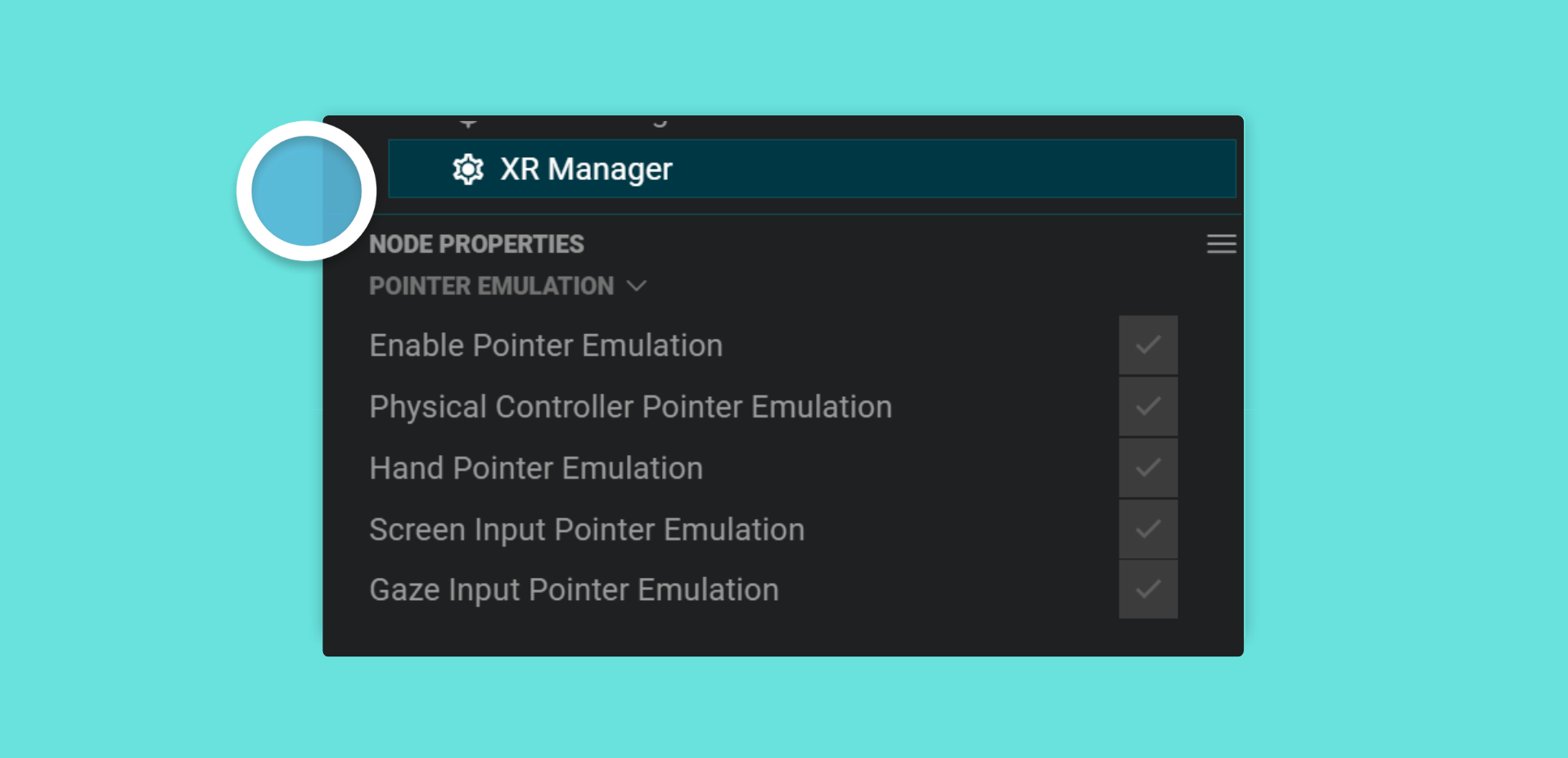The height and width of the screenshot is (758, 1568).
Task: Toggle Gaze Input Pointer Emulation checkbox
Action: pyautogui.click(x=1148, y=589)
